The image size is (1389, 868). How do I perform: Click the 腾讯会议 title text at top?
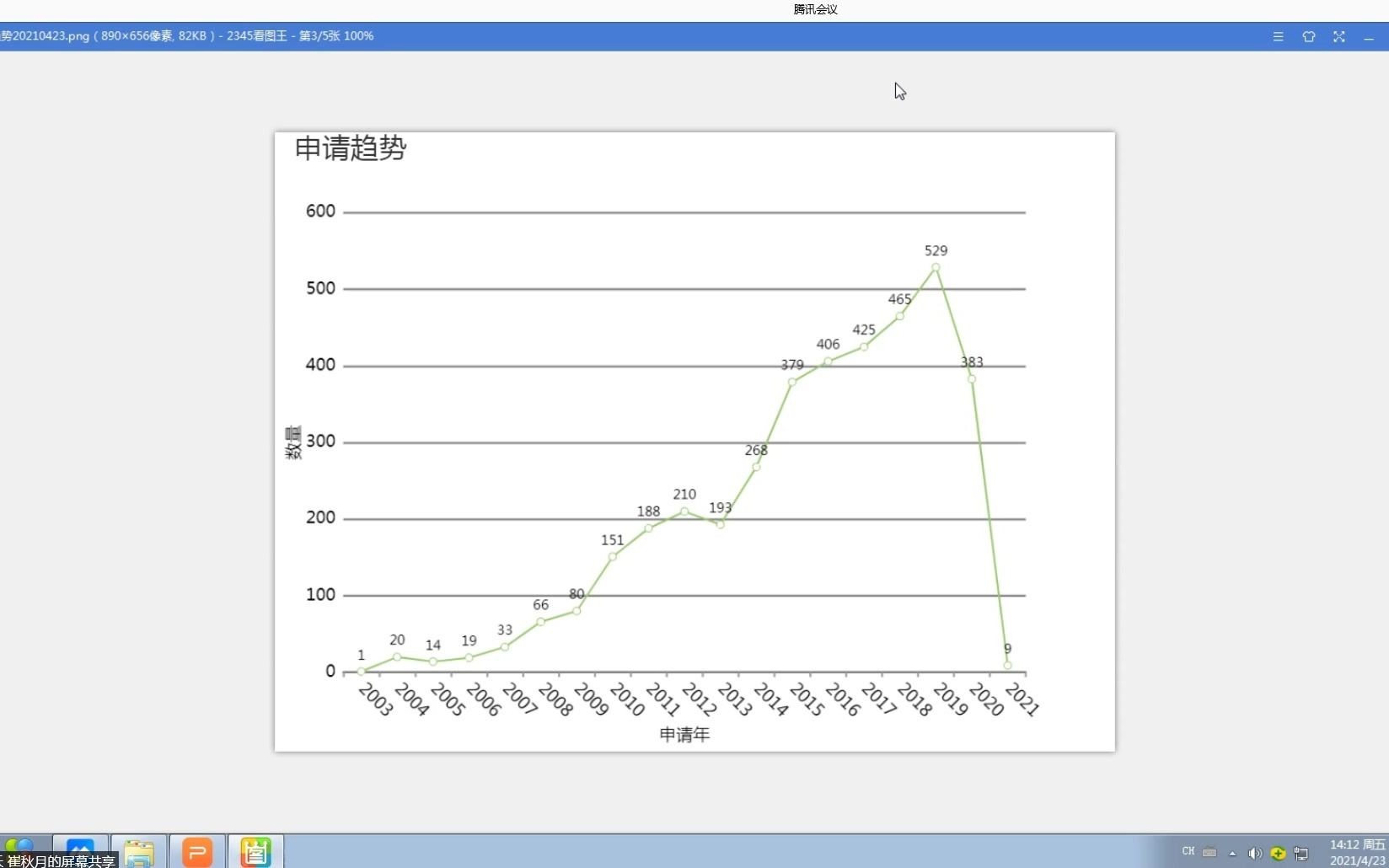pos(815,9)
